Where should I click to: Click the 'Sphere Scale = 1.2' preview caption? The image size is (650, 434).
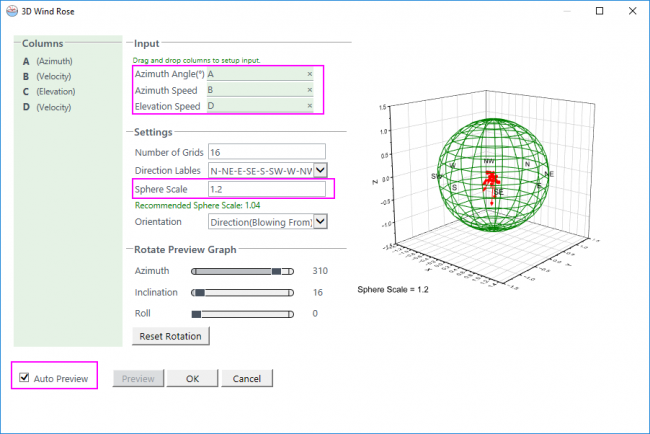pyautogui.click(x=393, y=289)
